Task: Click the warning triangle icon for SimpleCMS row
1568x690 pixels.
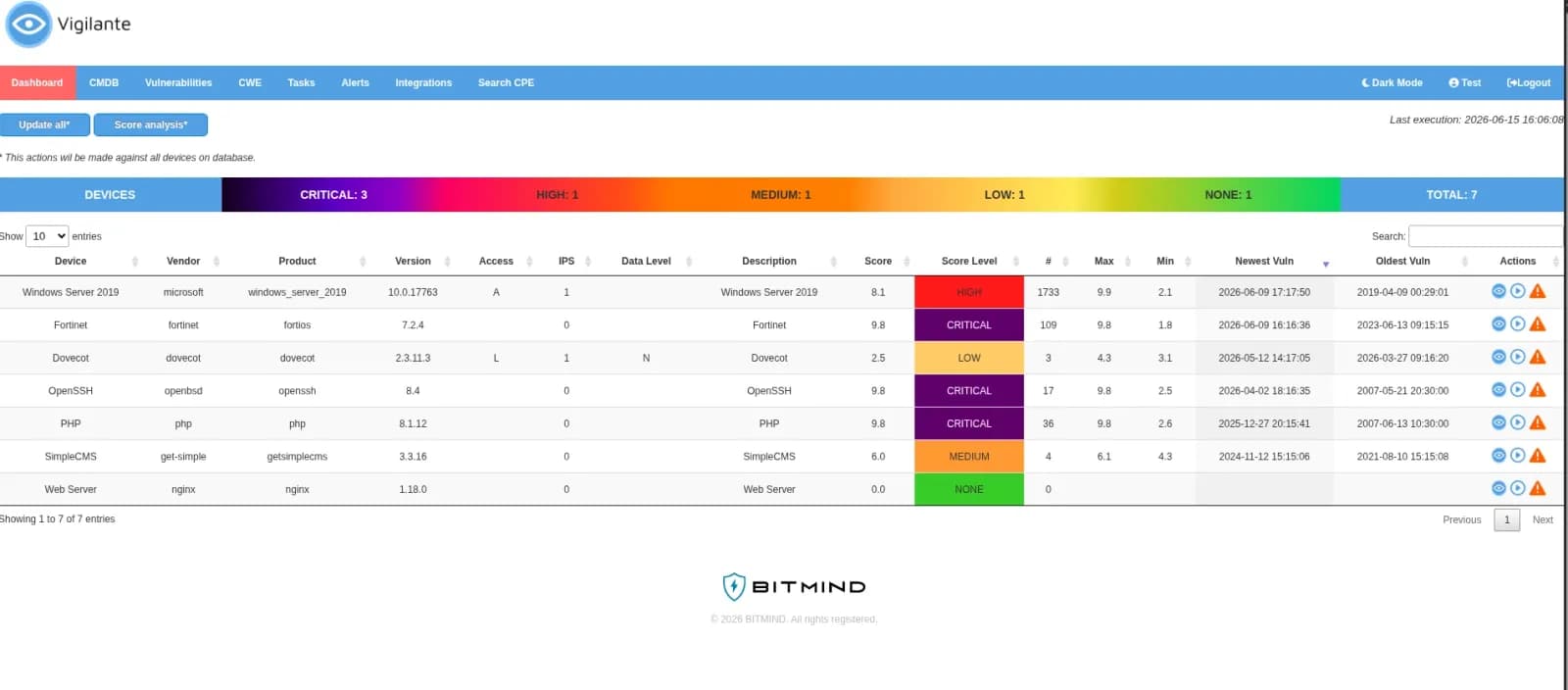Action: coord(1538,456)
